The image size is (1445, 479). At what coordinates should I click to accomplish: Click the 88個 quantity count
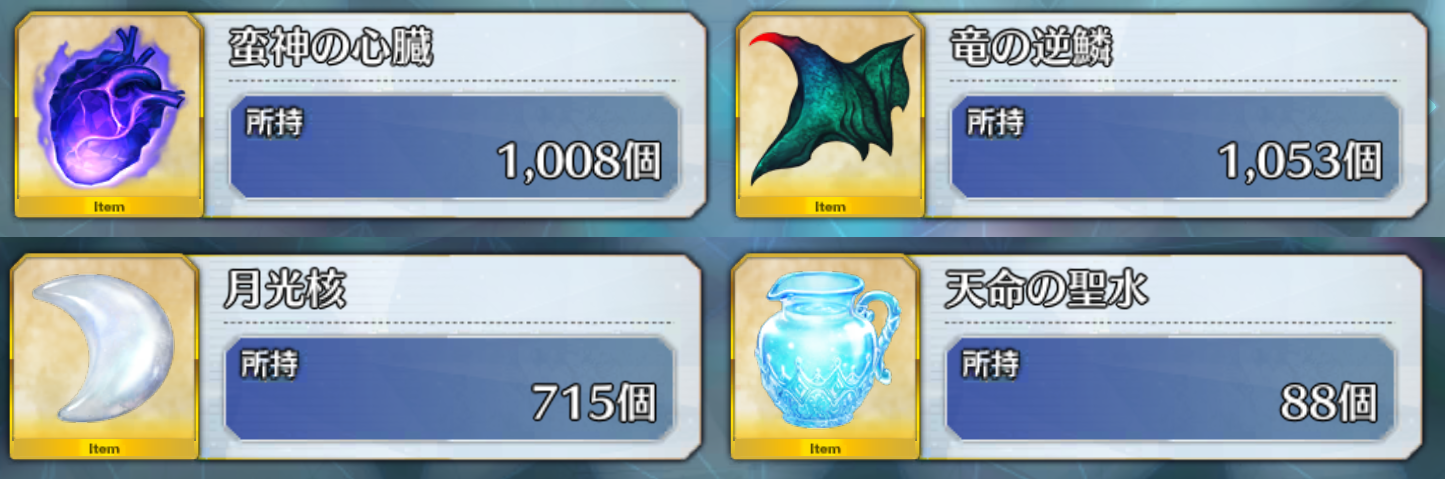[1329, 403]
